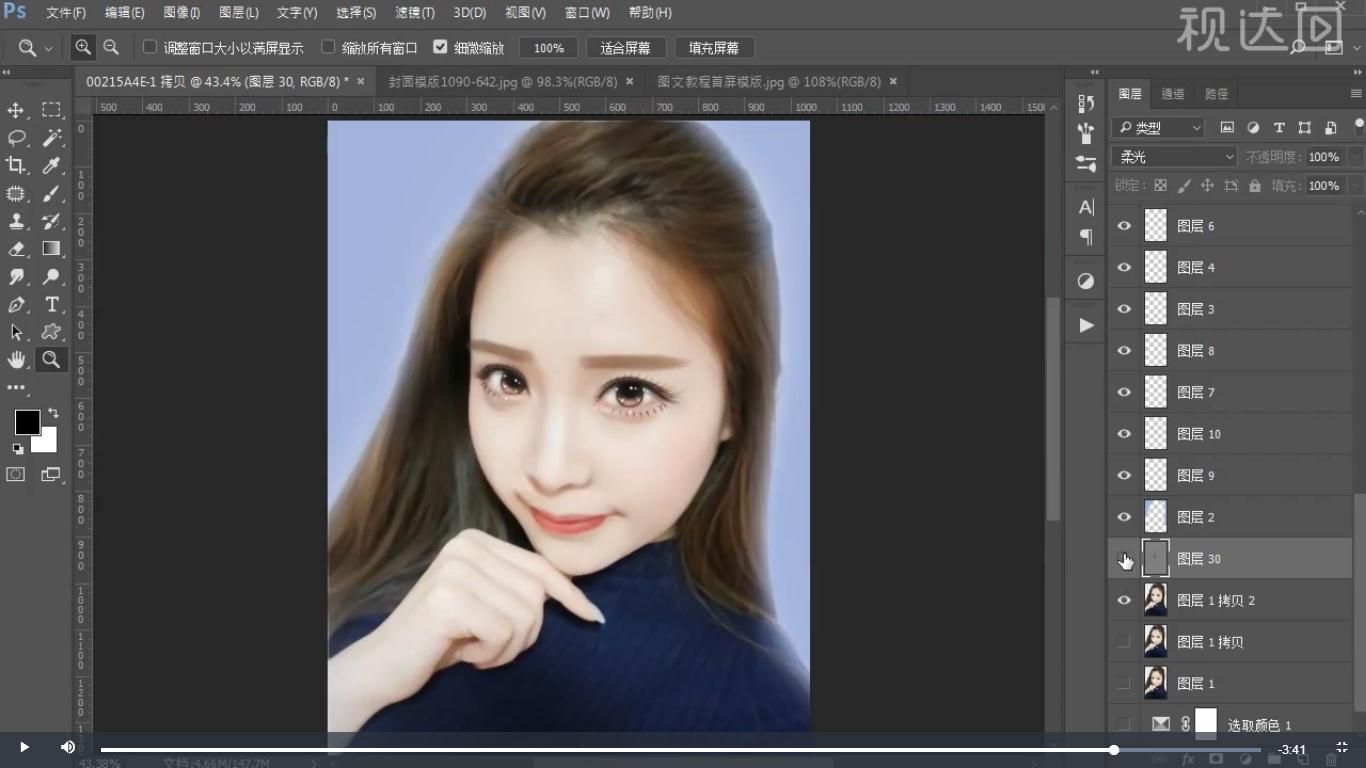Viewport: 1366px width, 768px height.
Task: Select the Rectangular Marquee tool
Action: 51,110
